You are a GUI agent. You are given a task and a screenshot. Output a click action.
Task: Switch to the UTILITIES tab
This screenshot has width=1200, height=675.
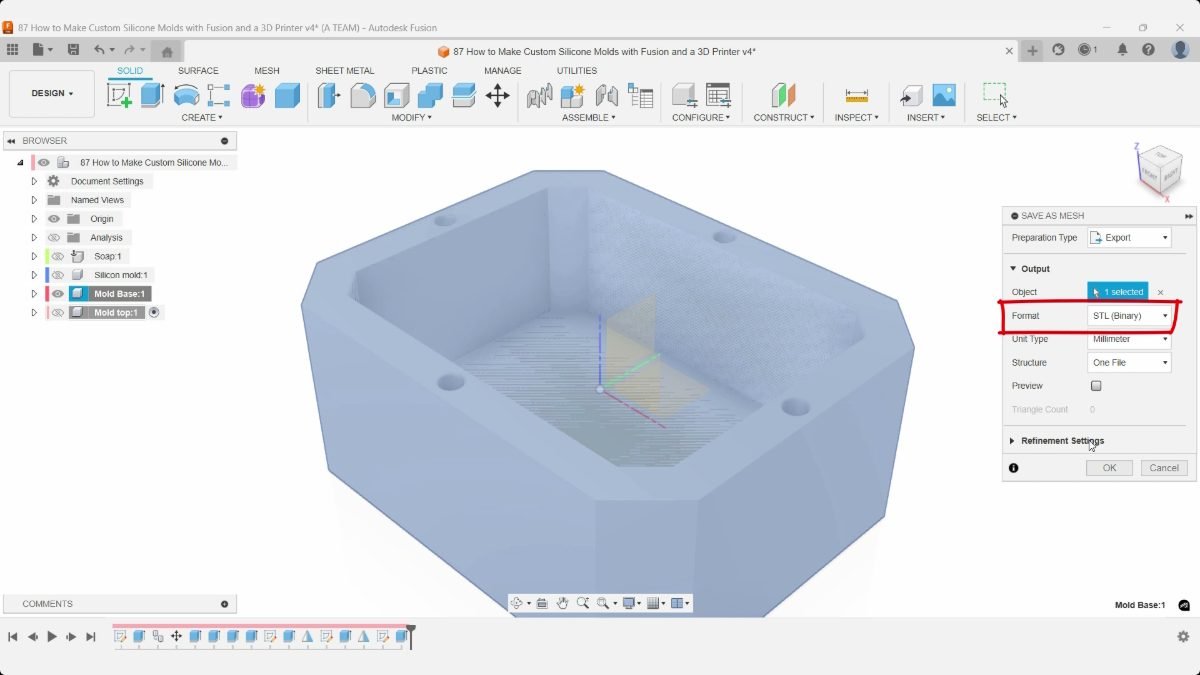[577, 71]
